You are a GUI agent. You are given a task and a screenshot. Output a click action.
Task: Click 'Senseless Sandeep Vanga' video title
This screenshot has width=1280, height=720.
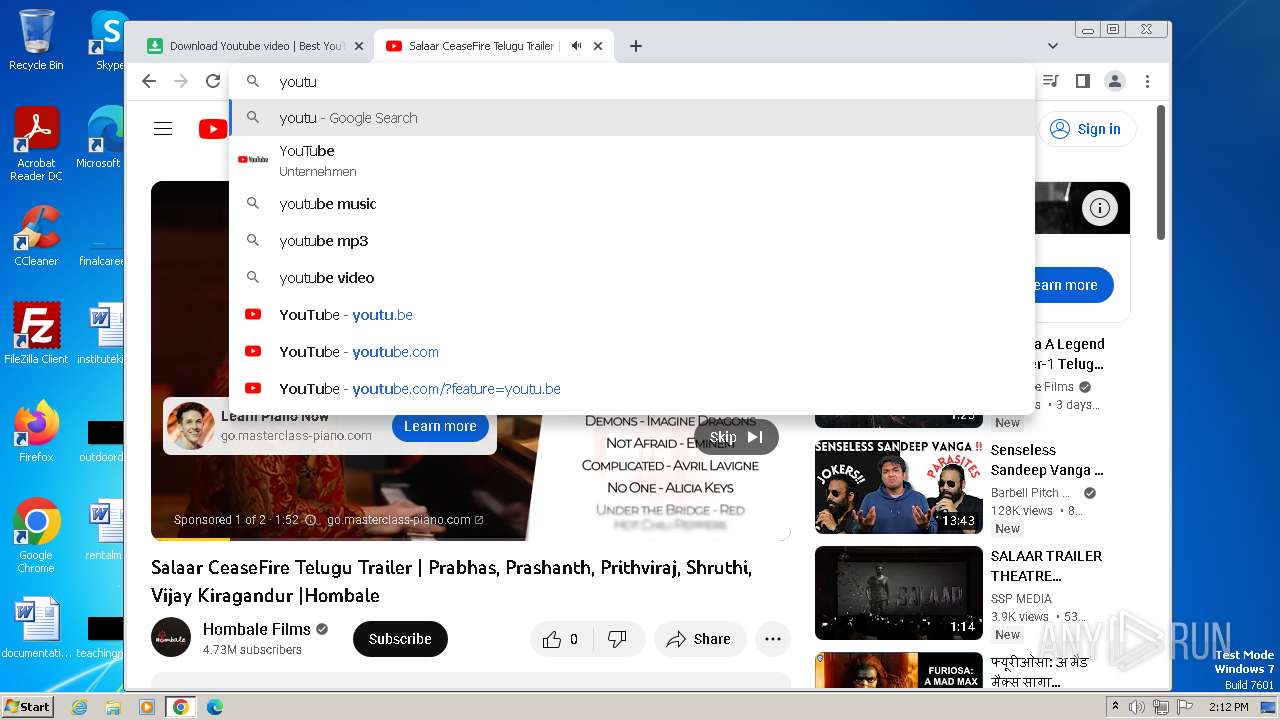click(x=1047, y=460)
